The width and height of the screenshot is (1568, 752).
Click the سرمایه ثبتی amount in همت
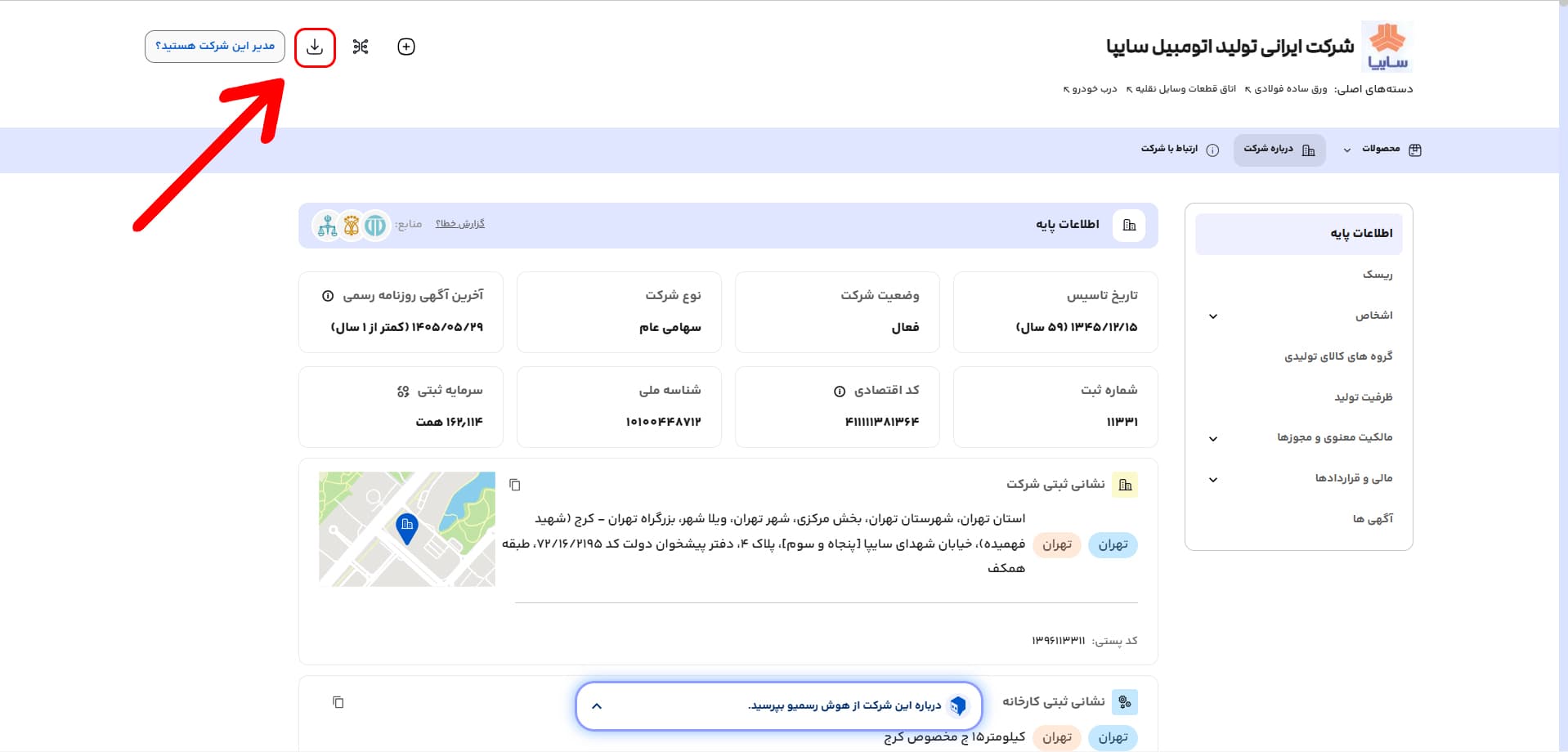pos(450,423)
